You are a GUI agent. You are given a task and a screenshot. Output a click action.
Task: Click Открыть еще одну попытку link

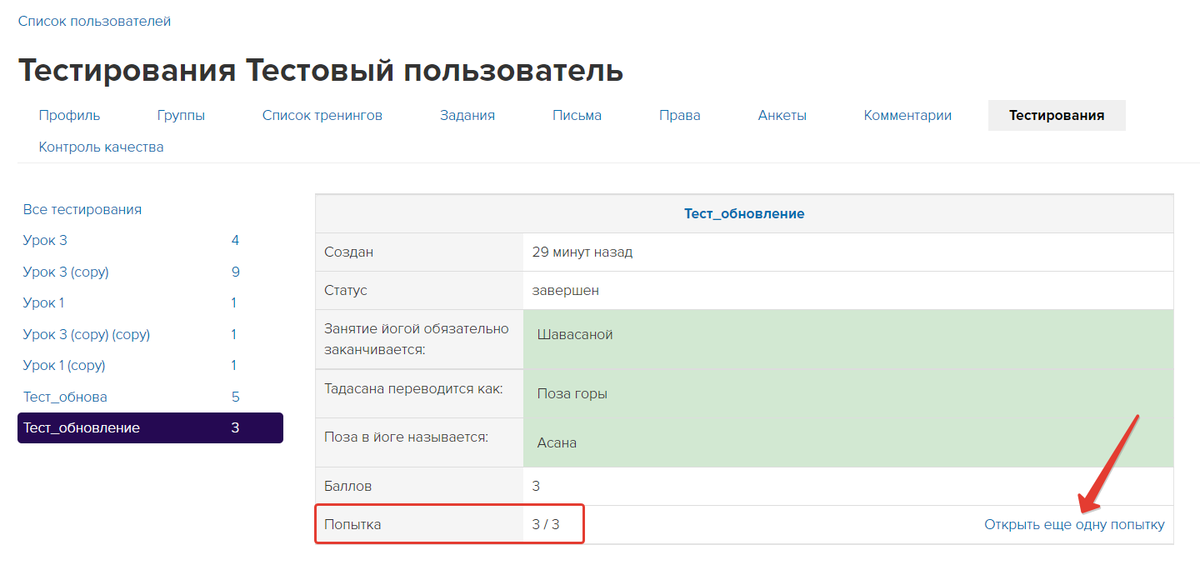[x=1074, y=524]
